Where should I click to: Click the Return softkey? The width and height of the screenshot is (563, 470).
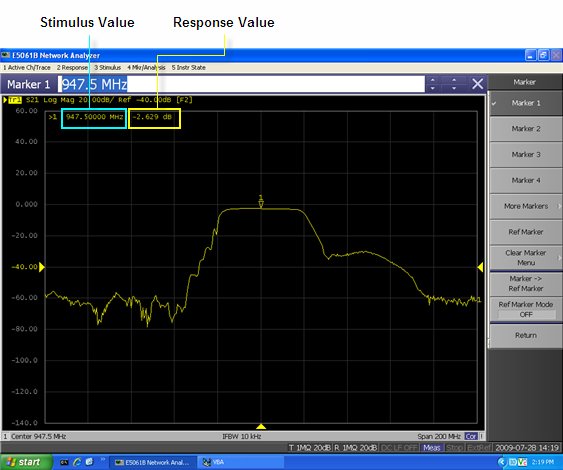[x=526, y=336]
